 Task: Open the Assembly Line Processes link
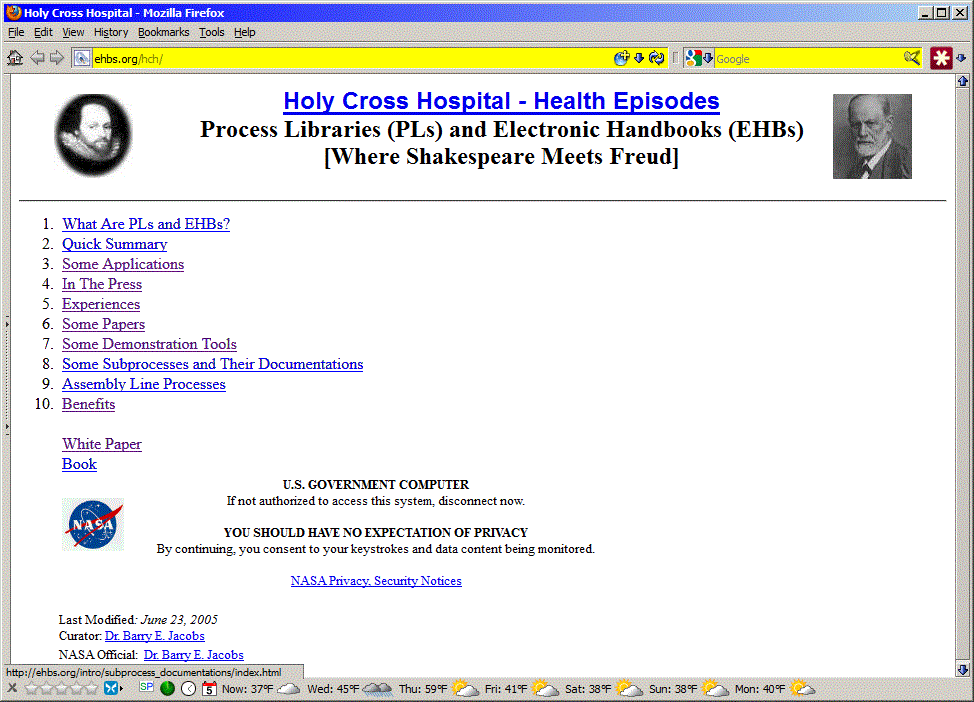tap(143, 384)
